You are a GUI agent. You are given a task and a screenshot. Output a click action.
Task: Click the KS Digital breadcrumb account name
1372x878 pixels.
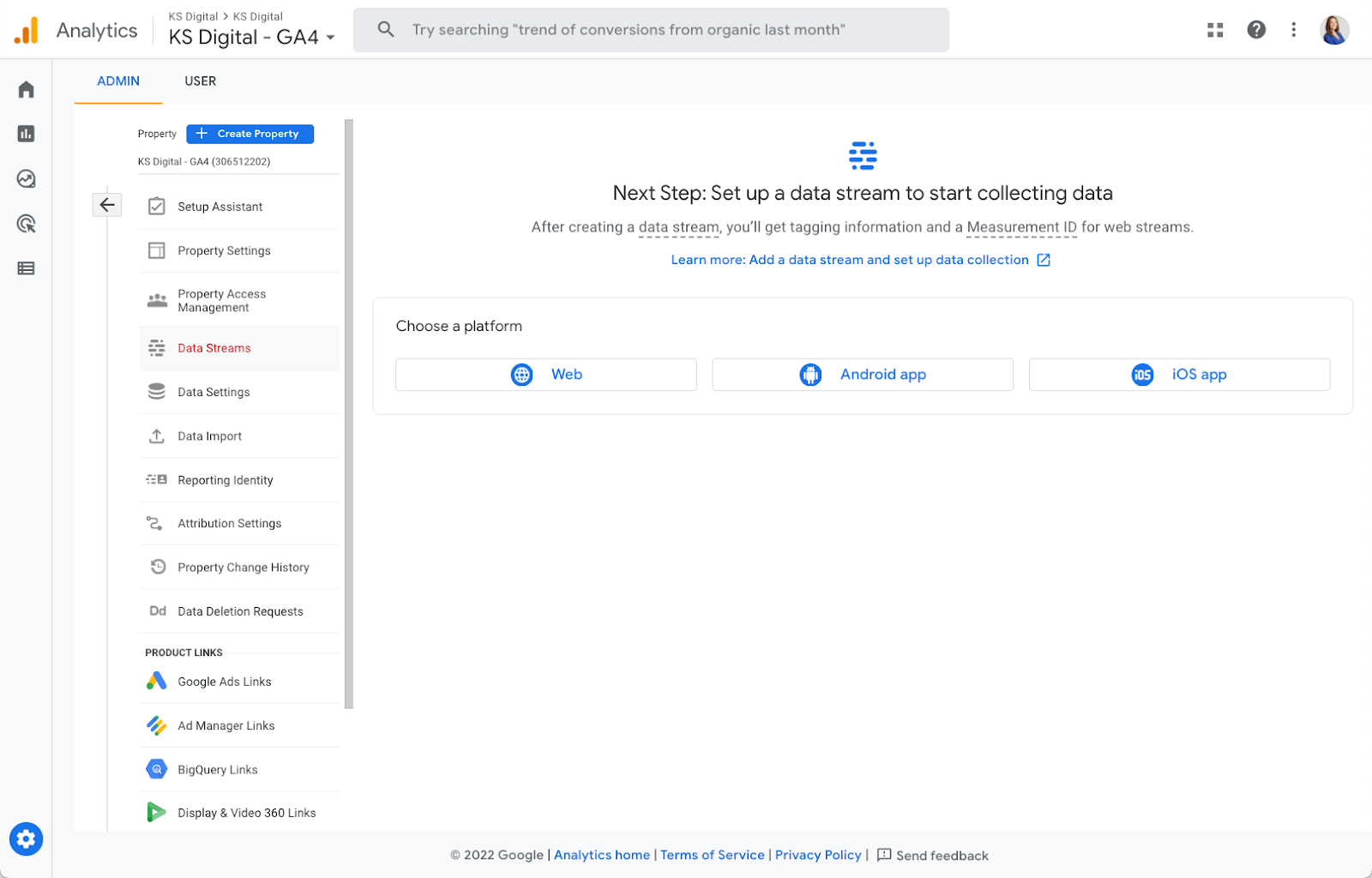point(193,16)
